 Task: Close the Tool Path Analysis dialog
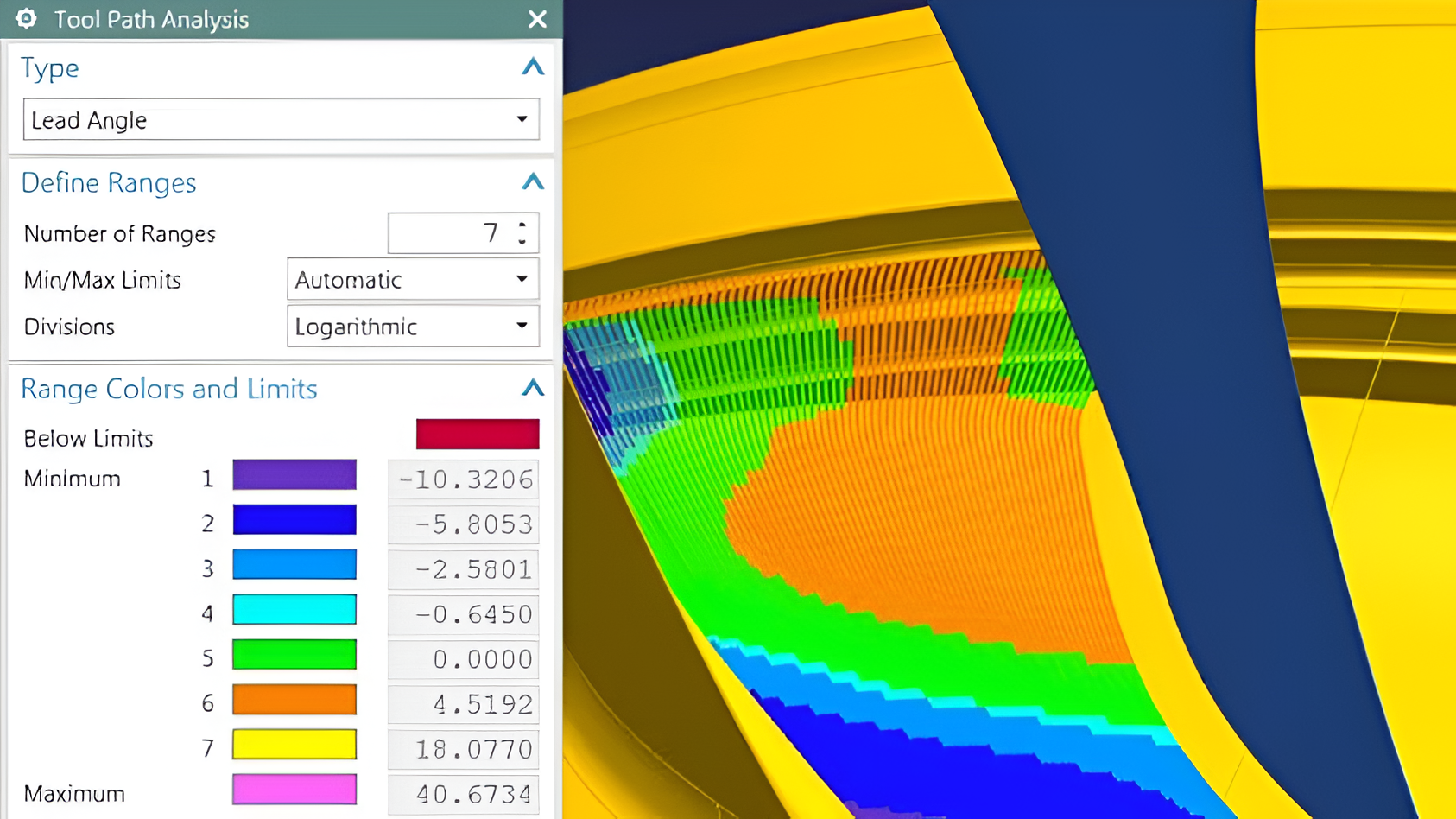pyautogui.click(x=537, y=19)
